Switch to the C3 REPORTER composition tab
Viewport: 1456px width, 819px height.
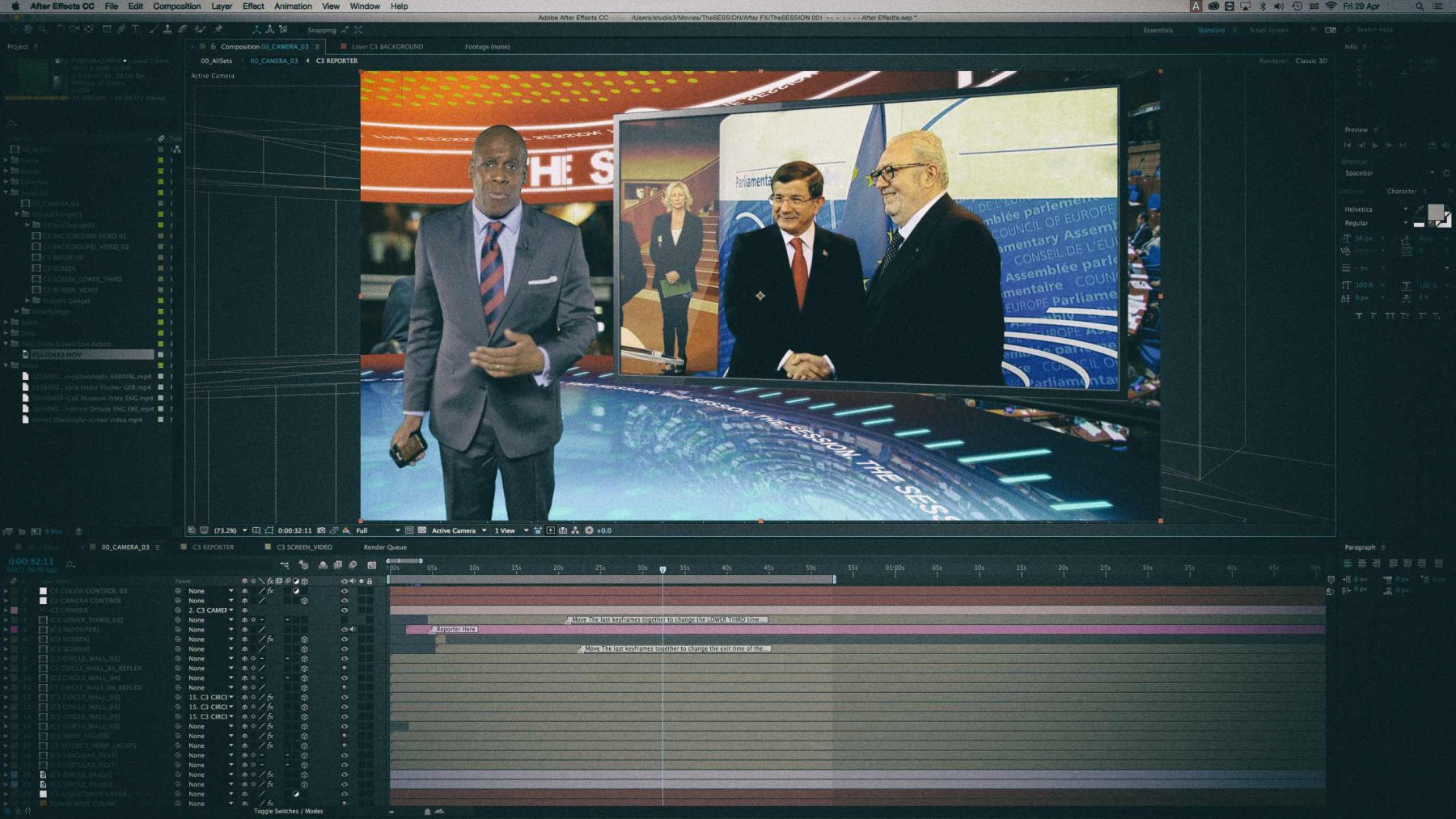214,547
